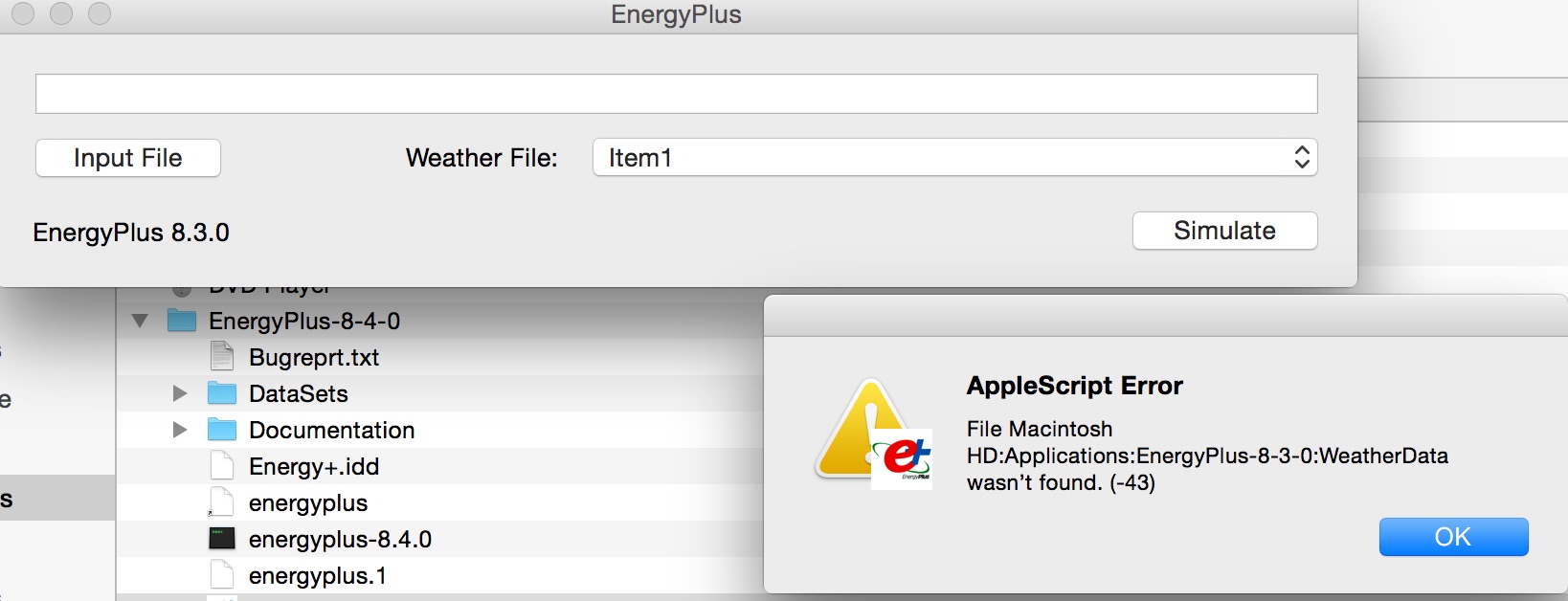Click the energyplus-8.4.0 file name
Image resolution: width=1568 pixels, height=601 pixels.
pyautogui.click(x=340, y=540)
